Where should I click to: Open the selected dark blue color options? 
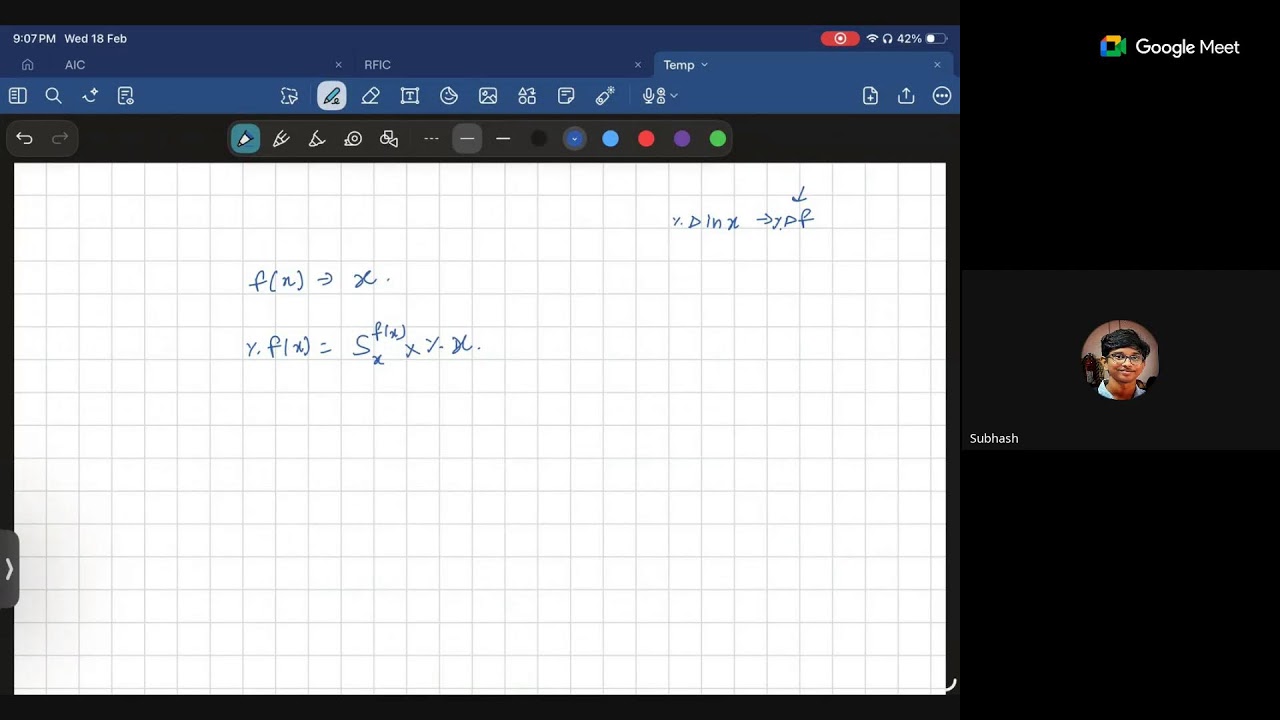point(574,139)
